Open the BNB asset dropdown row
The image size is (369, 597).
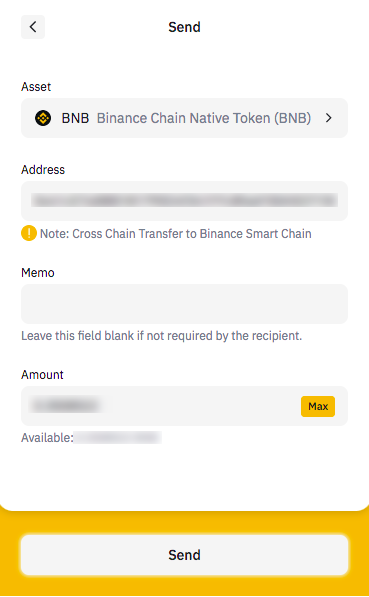pos(184,118)
